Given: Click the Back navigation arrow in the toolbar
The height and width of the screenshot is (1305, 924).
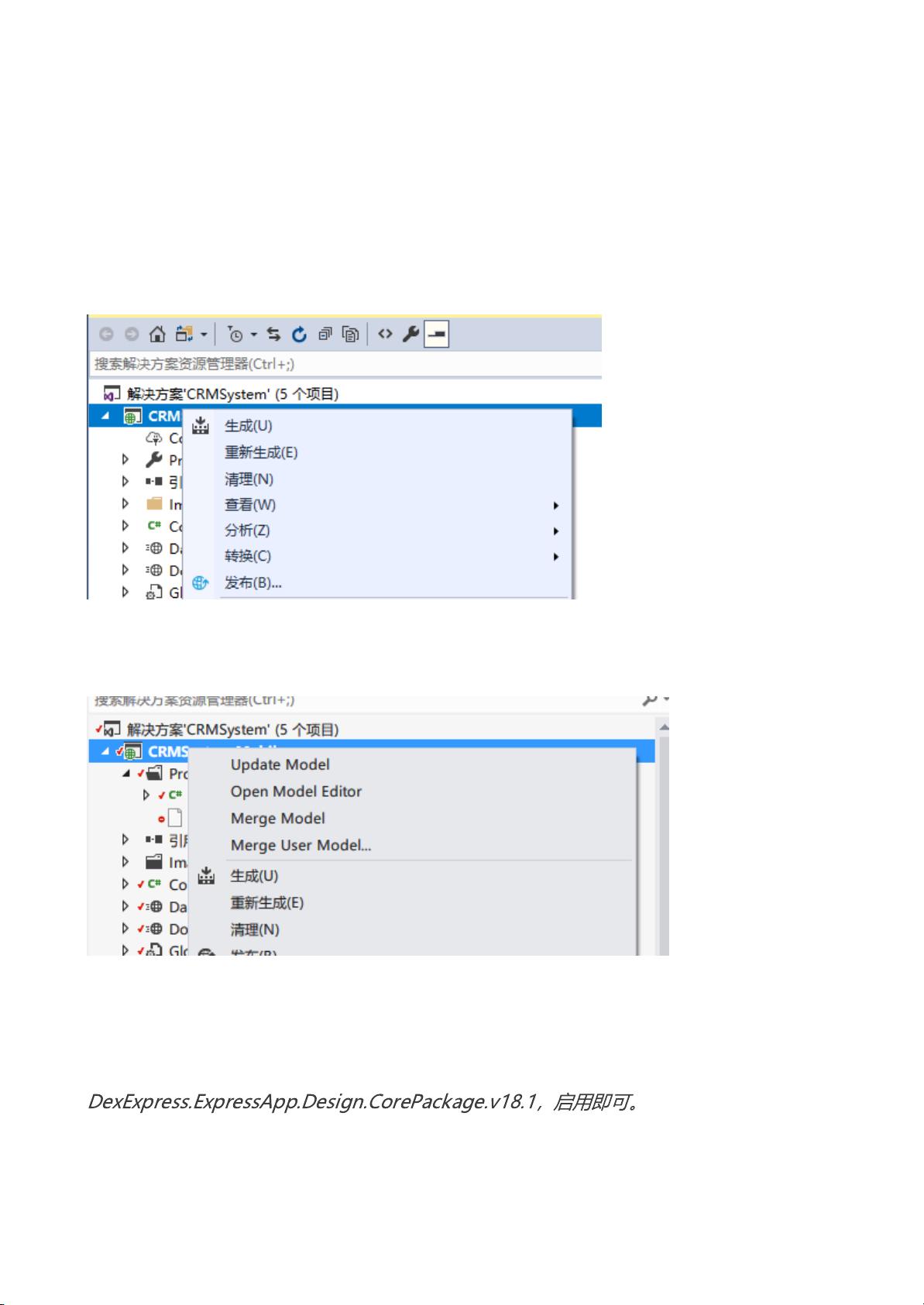Looking at the screenshot, I should tap(106, 335).
